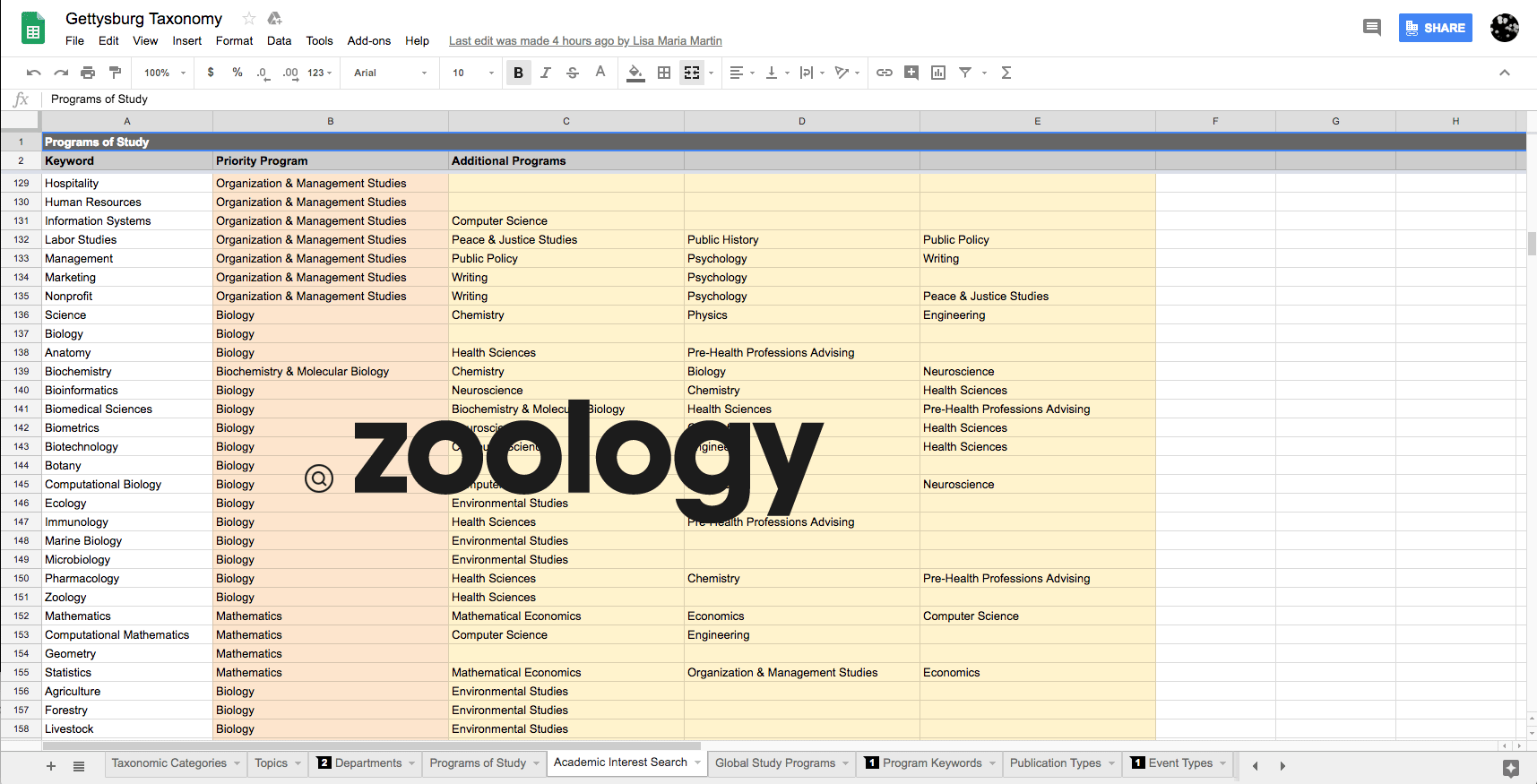Viewport: 1537px width, 784px height.
Task: Create a filter using the funnel icon
Action: click(x=965, y=73)
